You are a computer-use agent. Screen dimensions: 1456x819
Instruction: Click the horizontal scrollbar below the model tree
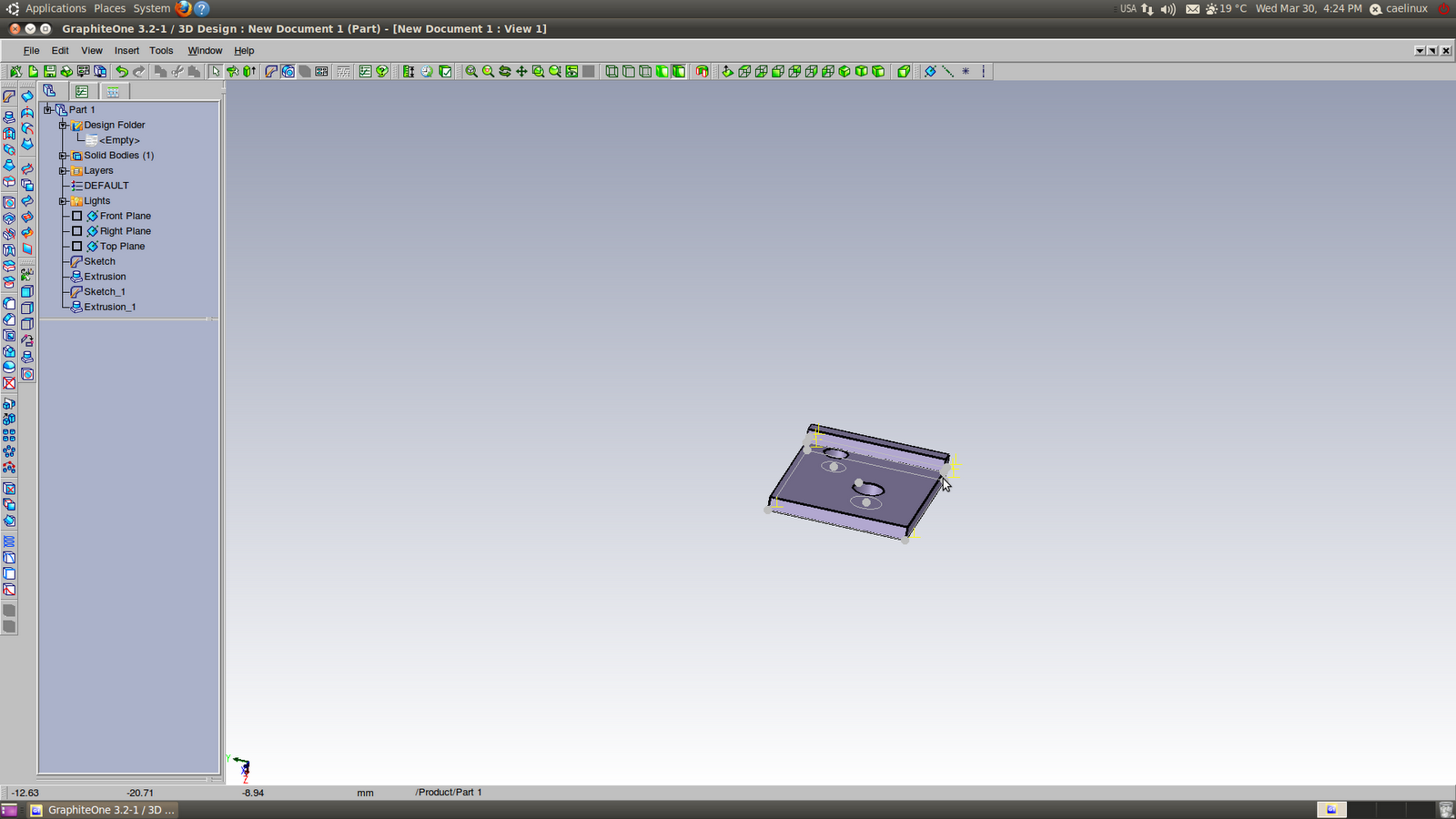(x=127, y=318)
